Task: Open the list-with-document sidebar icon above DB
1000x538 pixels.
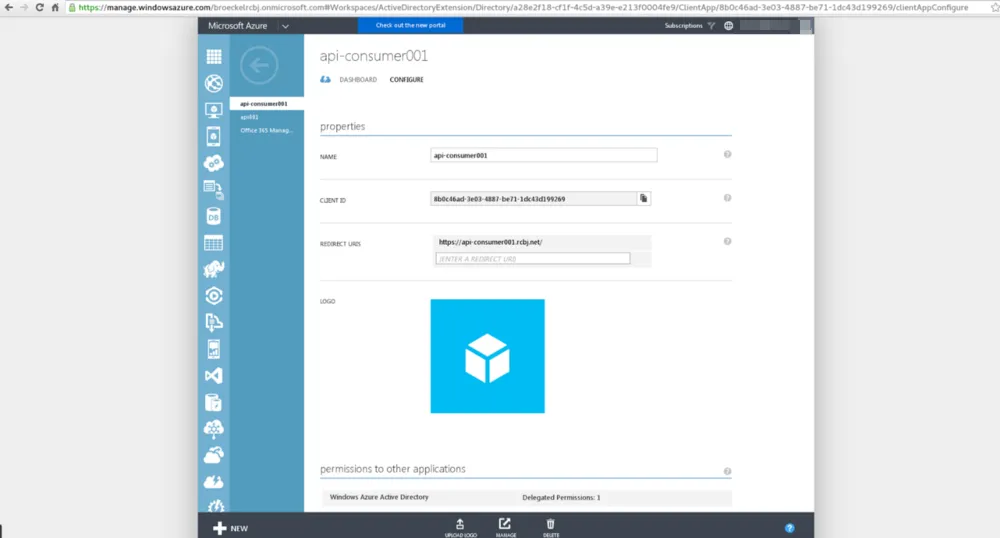Action: coord(214,189)
